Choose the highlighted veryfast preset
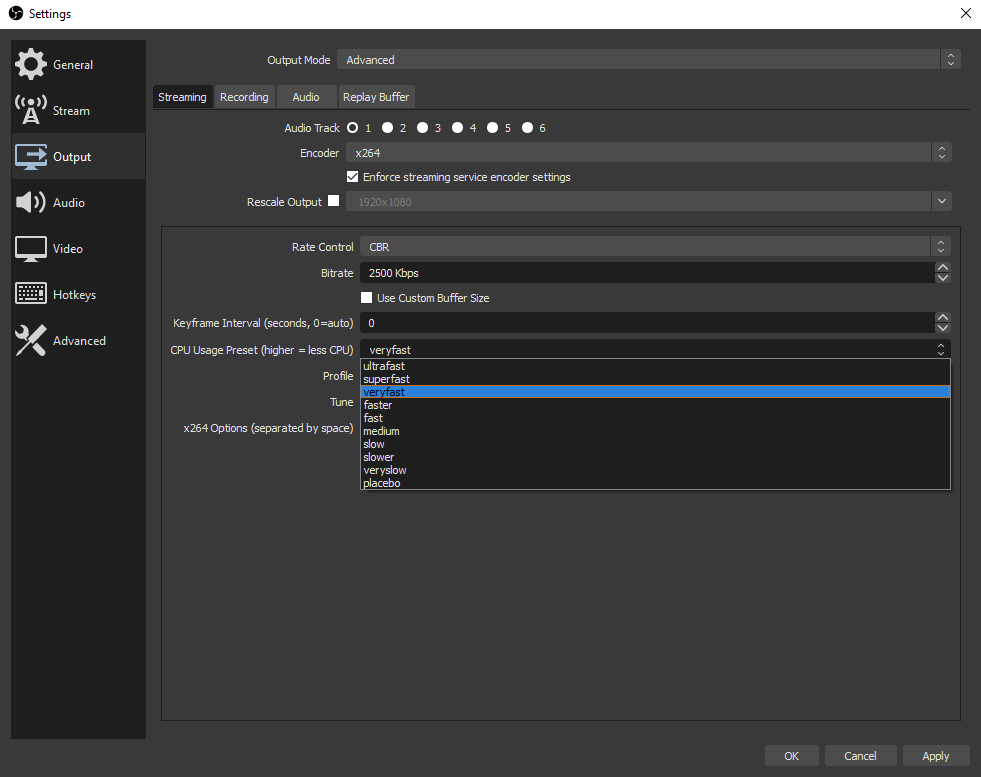Image resolution: width=981 pixels, height=777 pixels. pyautogui.click(x=655, y=392)
